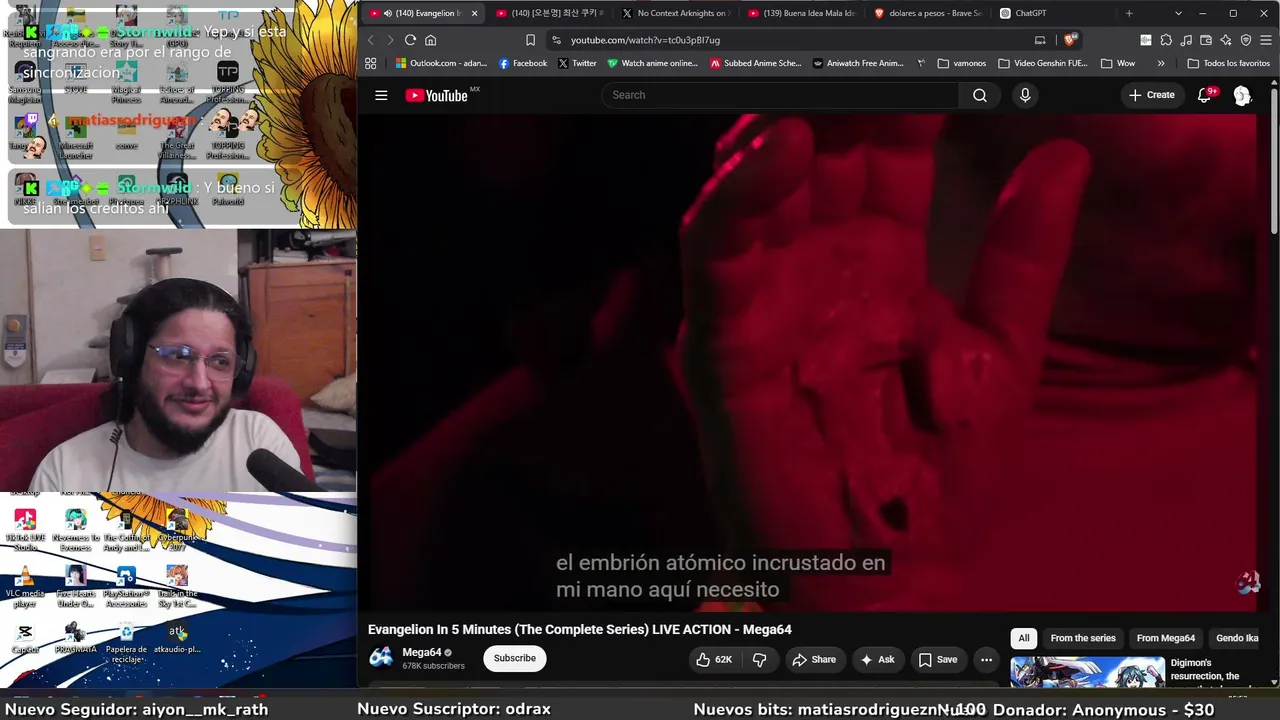Open The Coffin of Andy desktop shortcut

coord(126,531)
